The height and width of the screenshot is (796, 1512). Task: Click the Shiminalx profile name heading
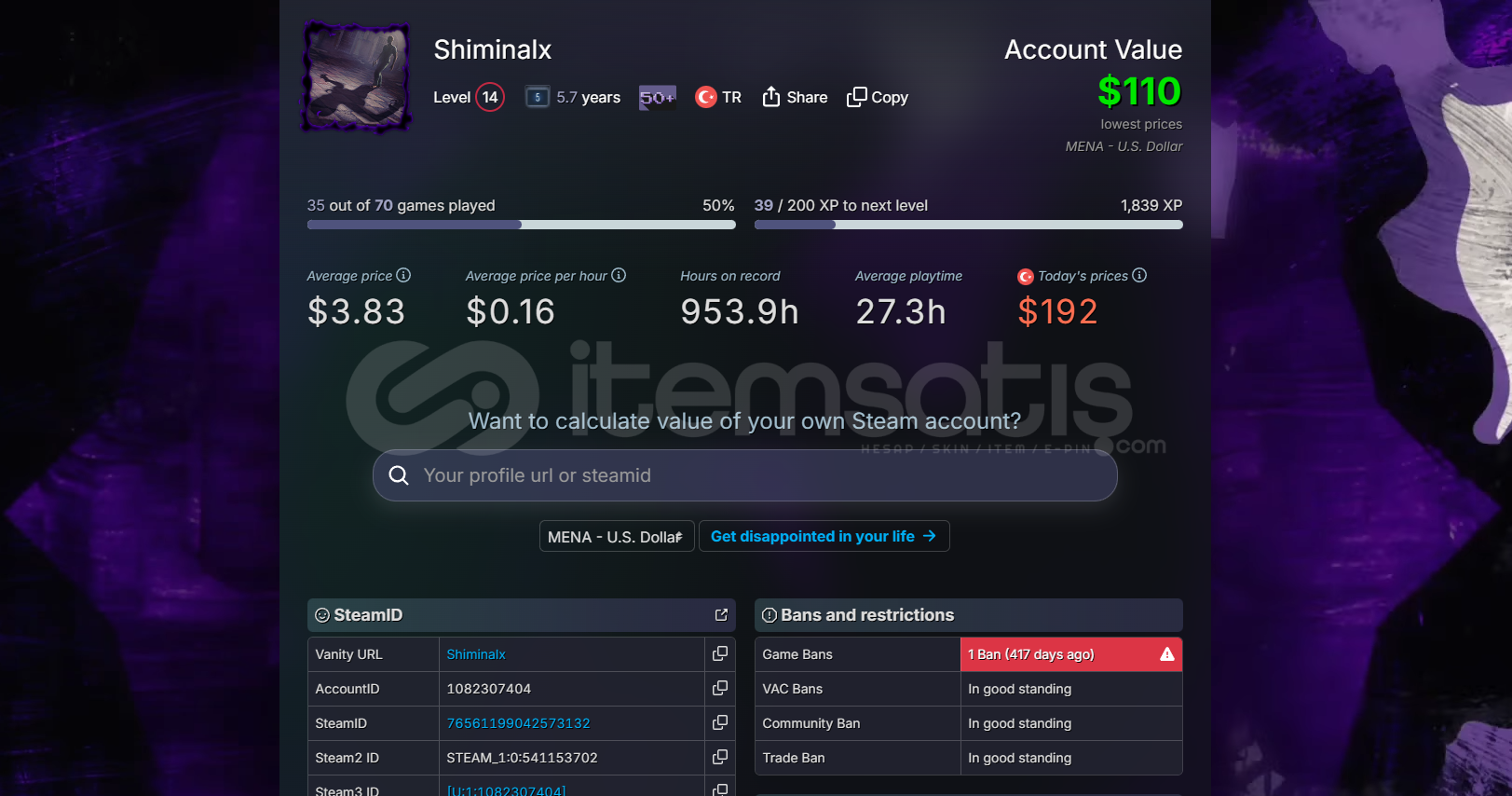click(x=493, y=49)
